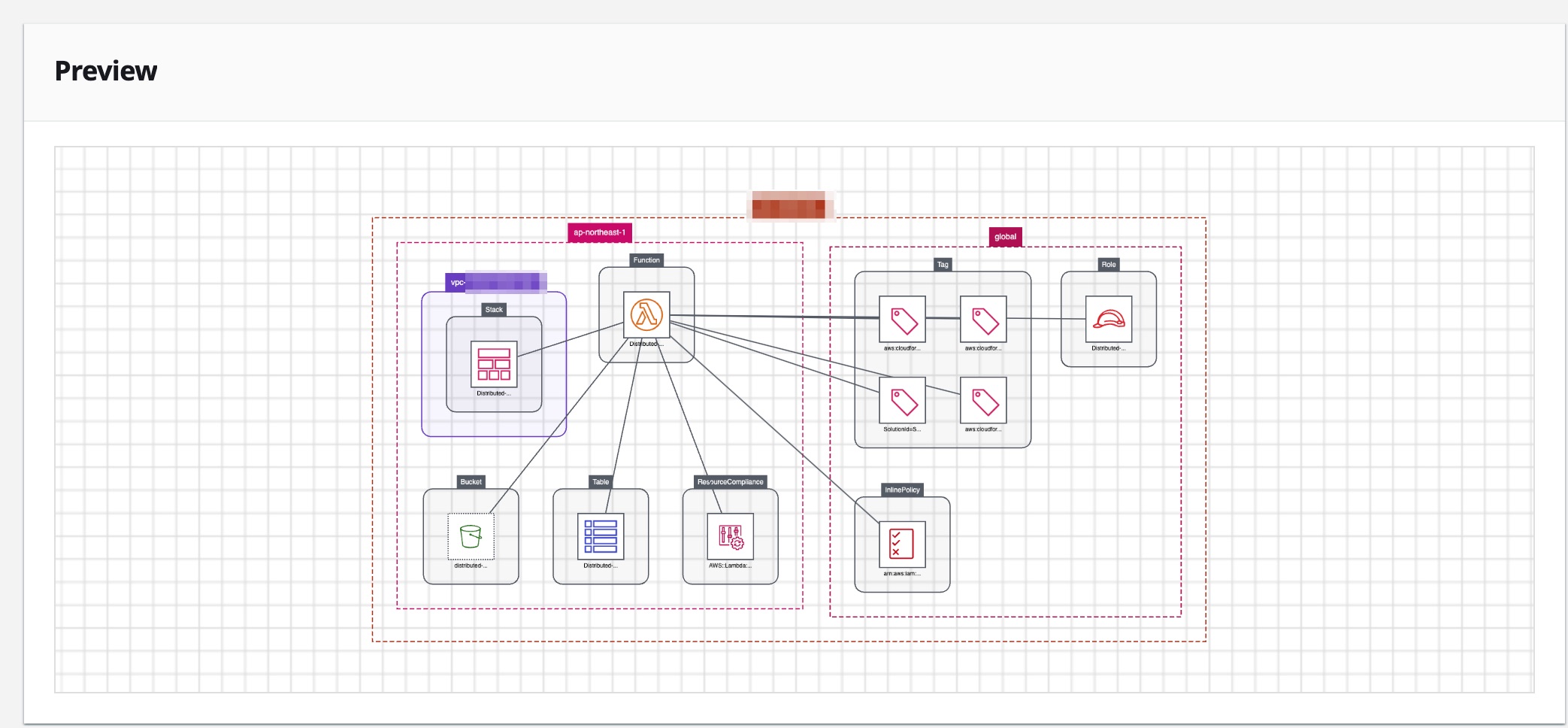This screenshot has height=728, width=1568.
Task: Select the ResourceCompliance group header label
Action: click(x=729, y=481)
